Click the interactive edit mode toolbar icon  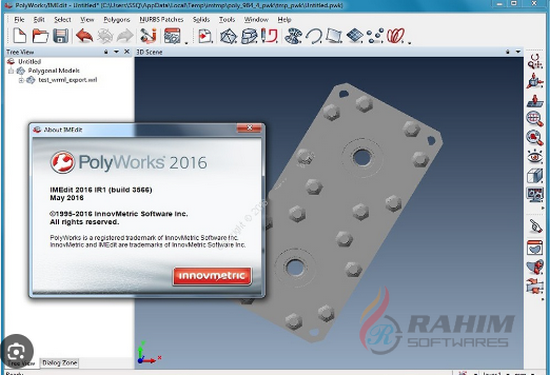click(148, 36)
